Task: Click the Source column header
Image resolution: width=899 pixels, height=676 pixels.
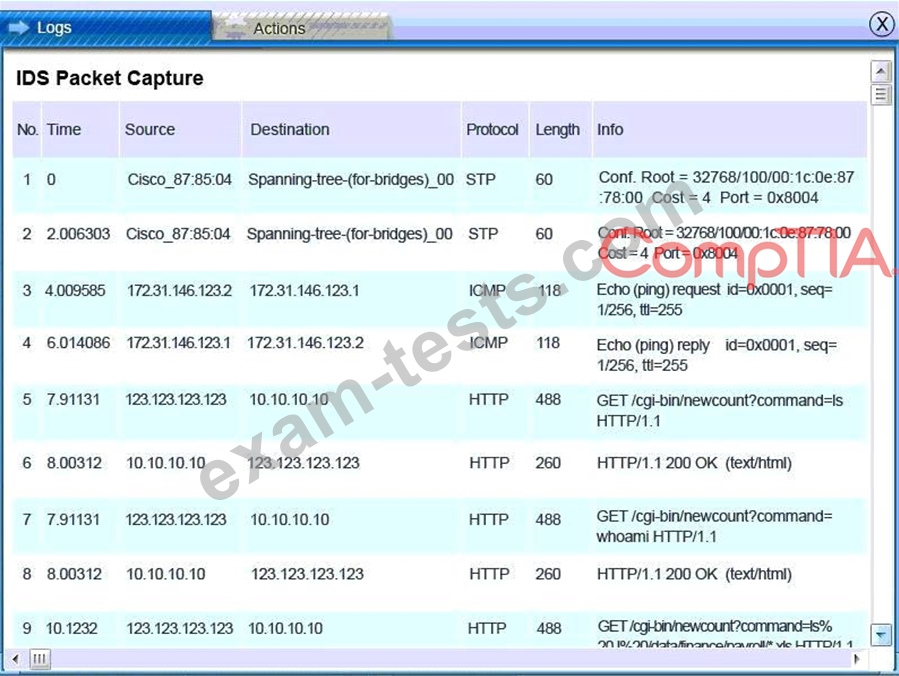Action: click(181, 130)
